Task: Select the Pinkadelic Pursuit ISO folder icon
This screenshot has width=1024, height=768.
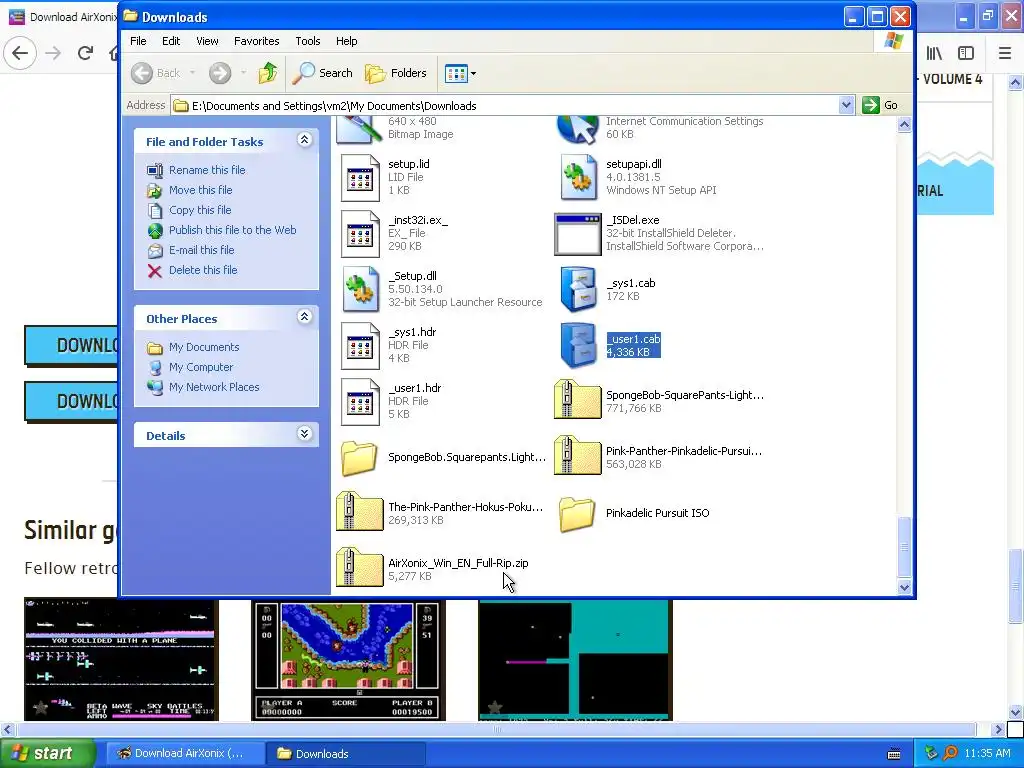Action: (577, 513)
